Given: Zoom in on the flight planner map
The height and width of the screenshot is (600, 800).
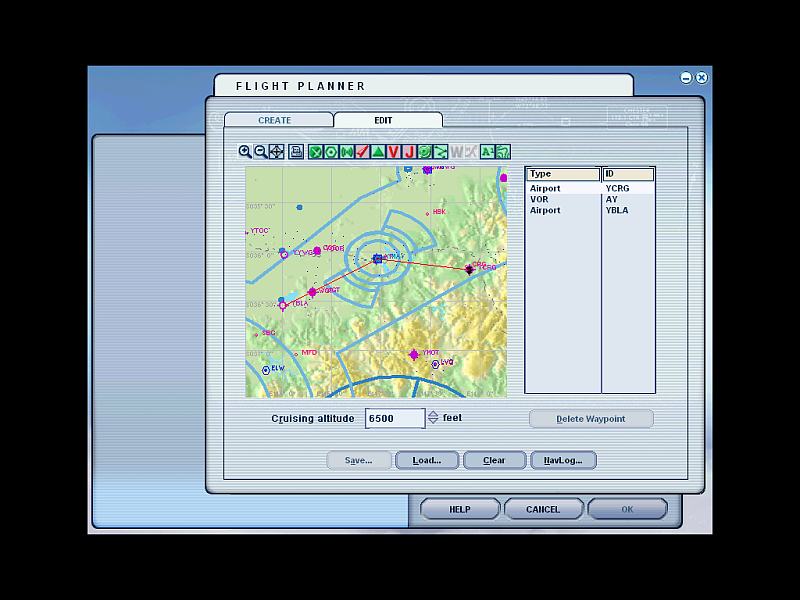Looking at the screenshot, I should click(x=245, y=152).
